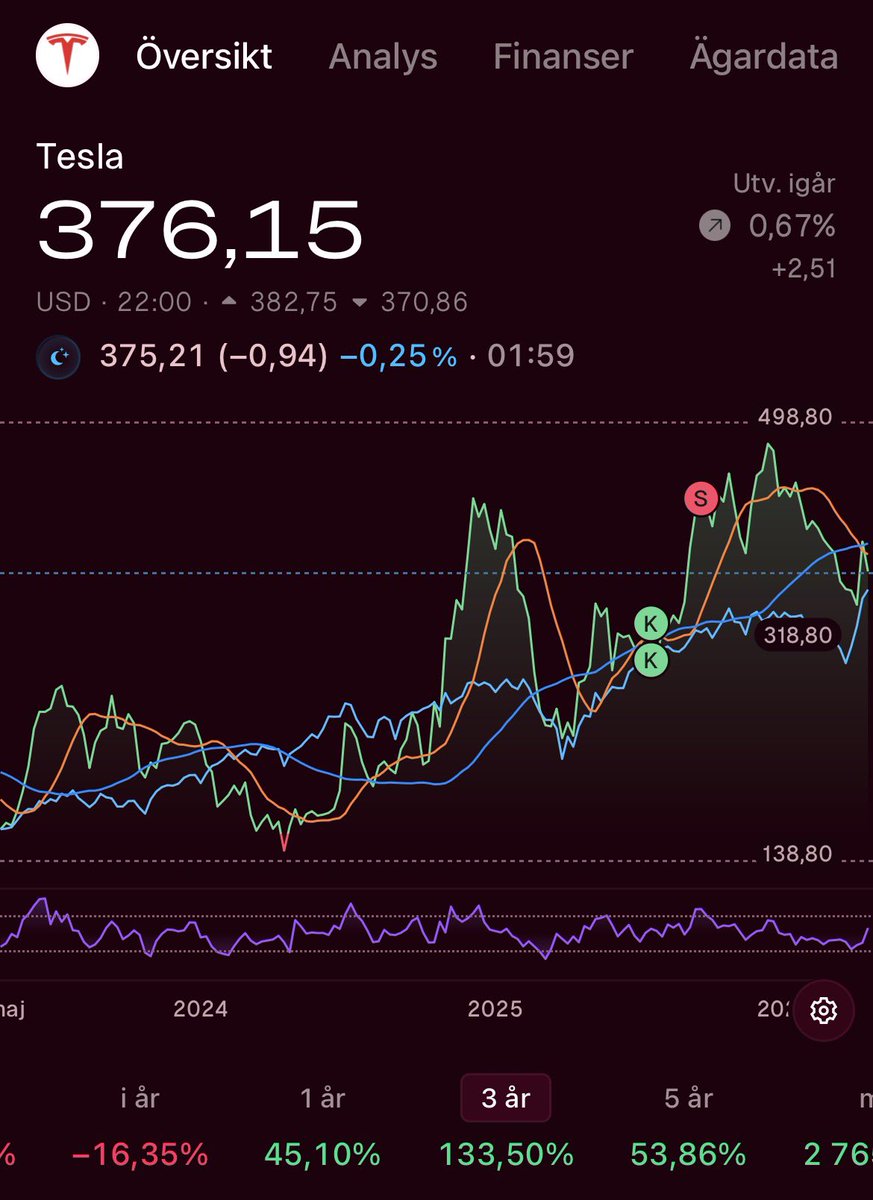
Task: Tap the red S sell marker
Action: 700,498
